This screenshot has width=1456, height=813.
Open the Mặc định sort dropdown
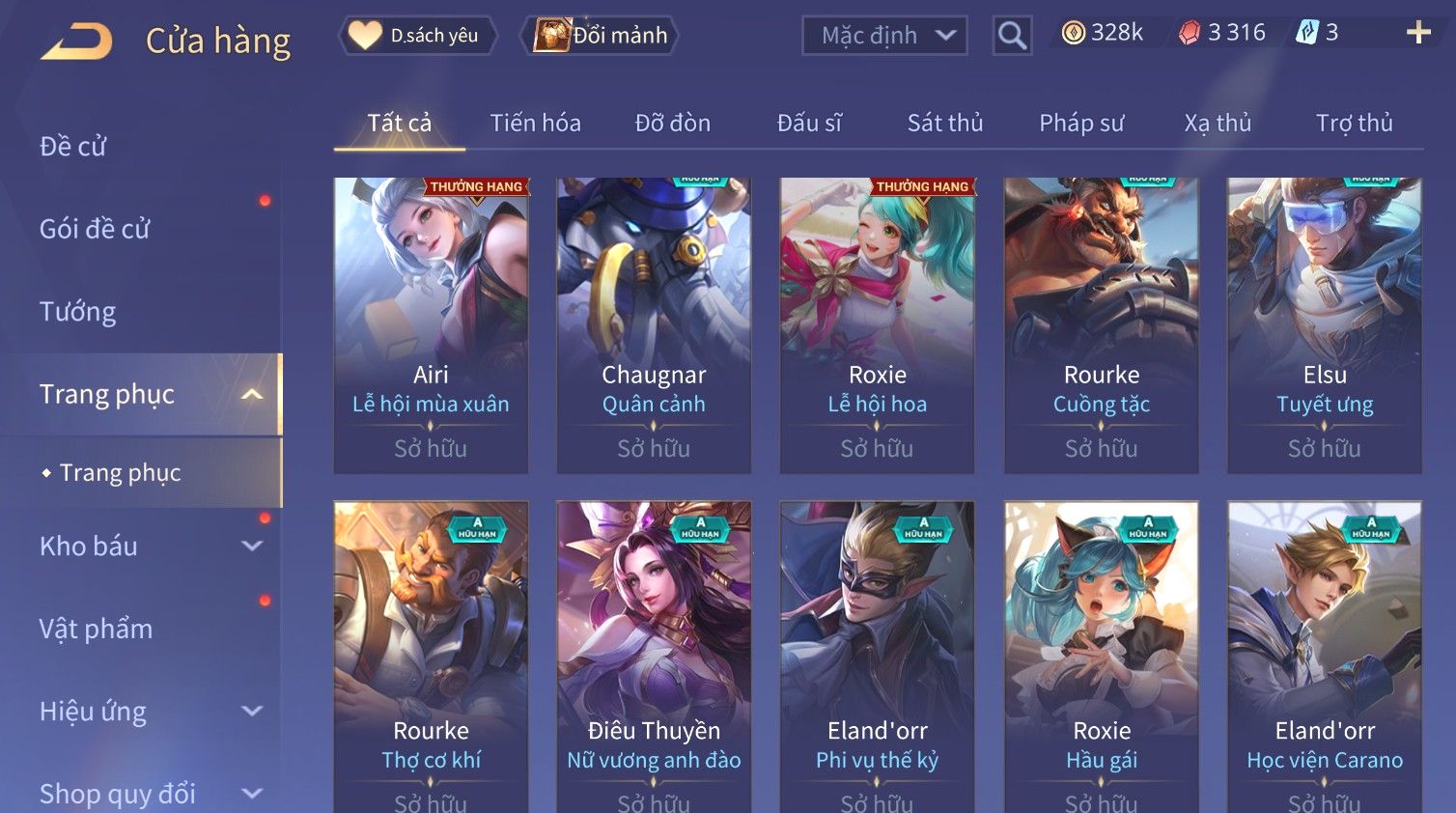click(884, 36)
